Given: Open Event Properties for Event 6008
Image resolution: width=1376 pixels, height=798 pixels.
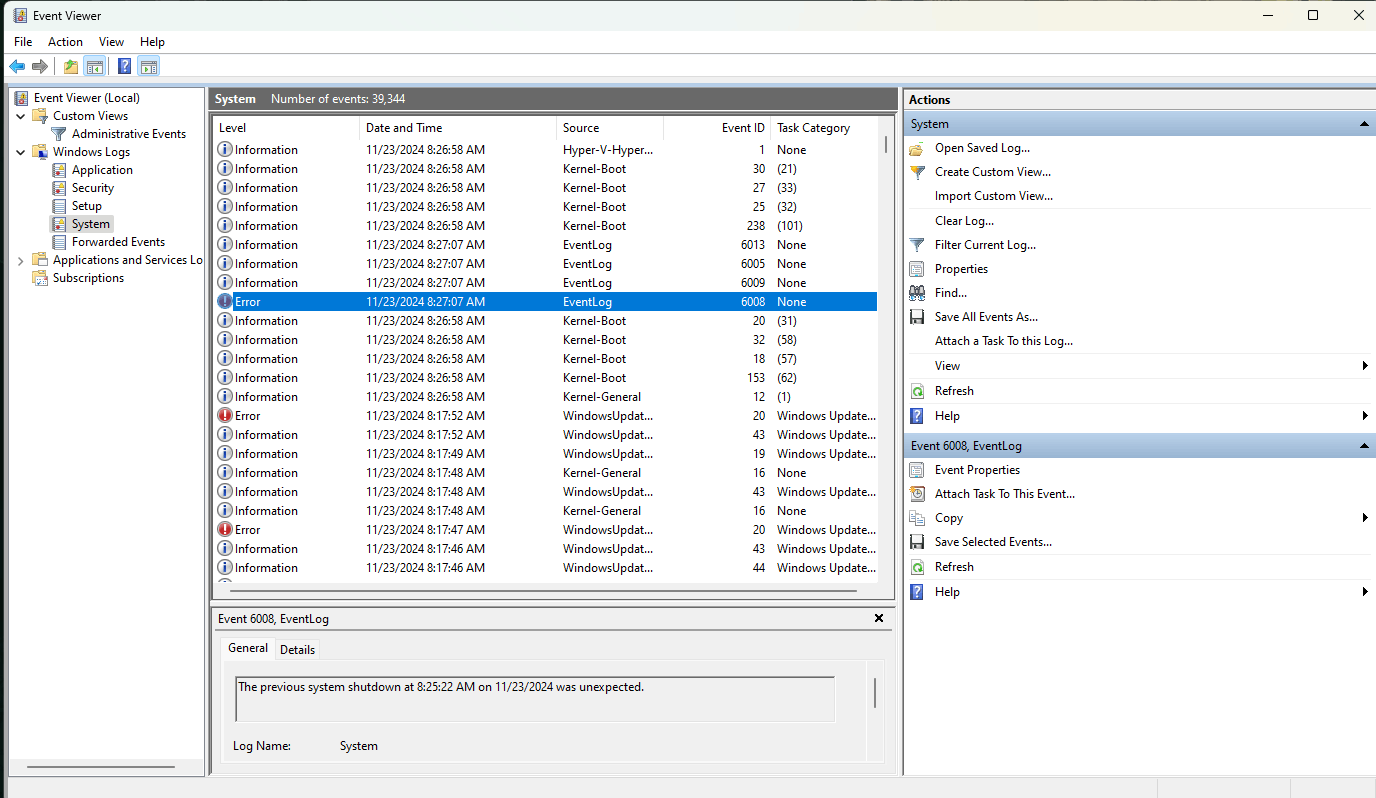Looking at the screenshot, I should click(977, 470).
